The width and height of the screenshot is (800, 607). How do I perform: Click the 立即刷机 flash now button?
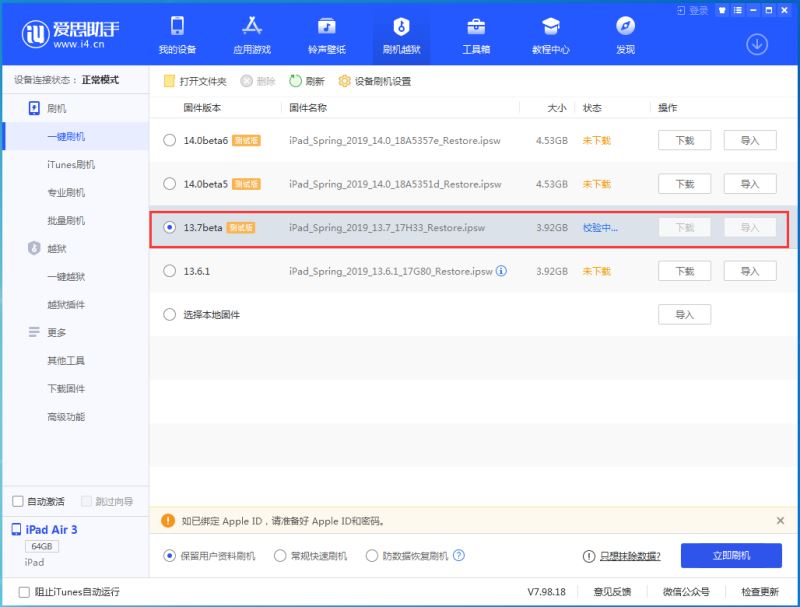(x=731, y=555)
